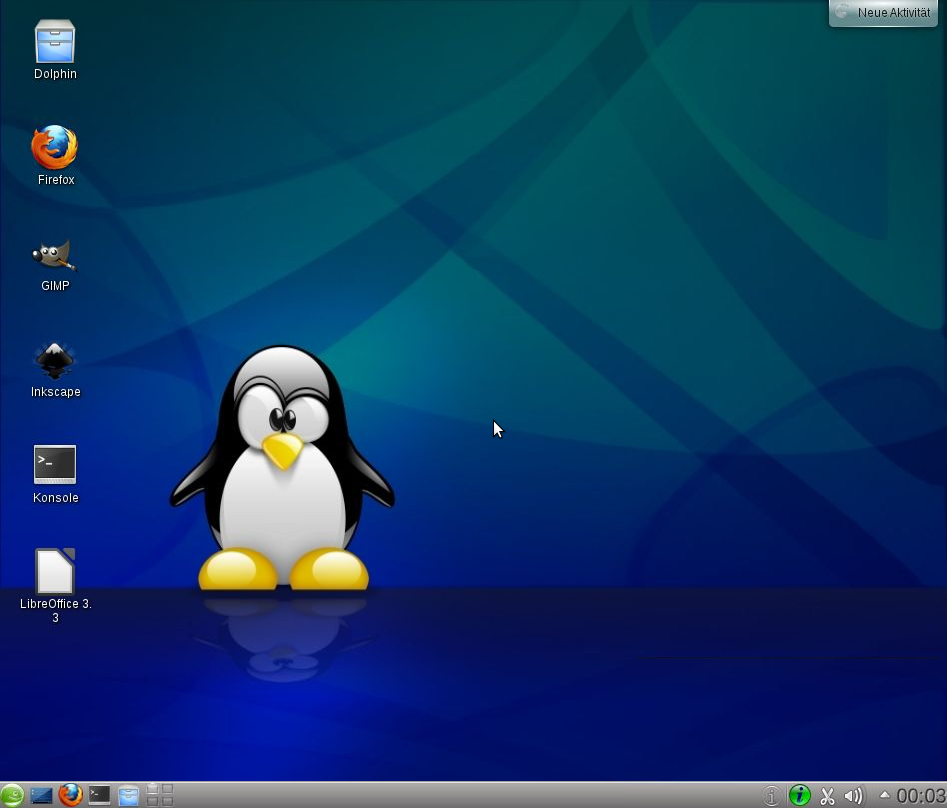The image size is (947, 808).
Task: Open the GIMP desktop icon
Action: pyautogui.click(x=55, y=265)
